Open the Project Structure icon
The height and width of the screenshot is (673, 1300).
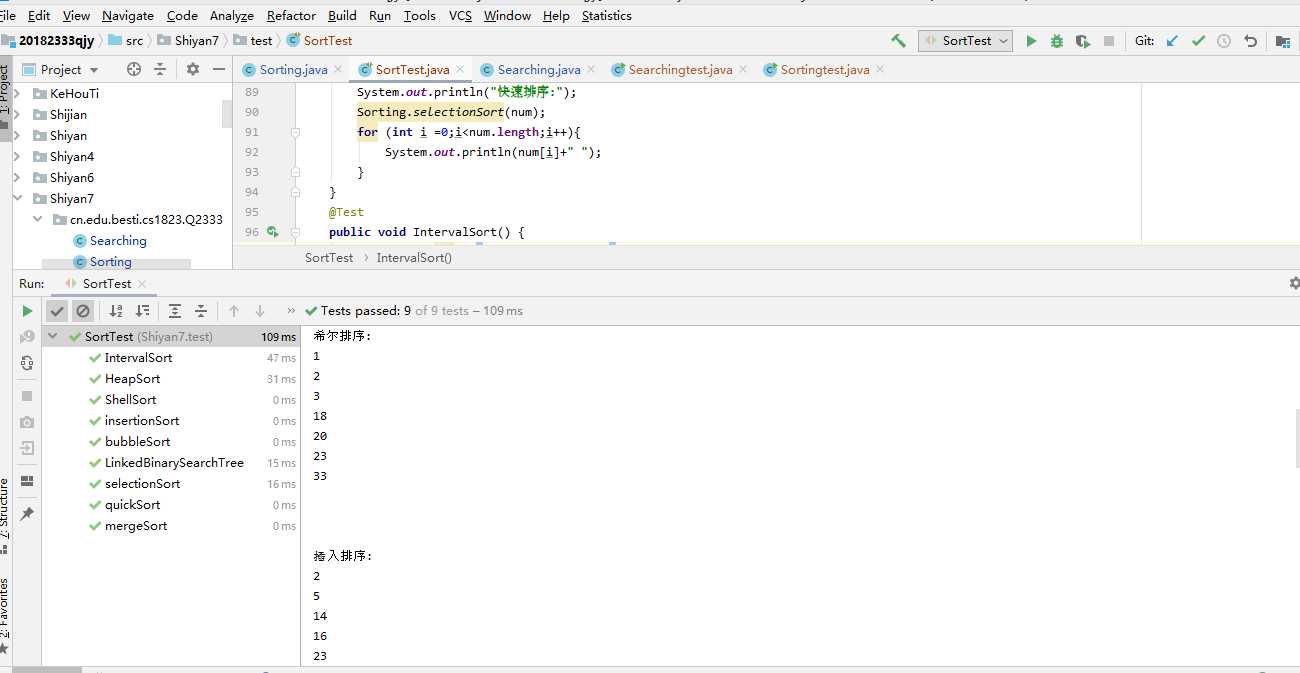pyautogui.click(x=1283, y=41)
